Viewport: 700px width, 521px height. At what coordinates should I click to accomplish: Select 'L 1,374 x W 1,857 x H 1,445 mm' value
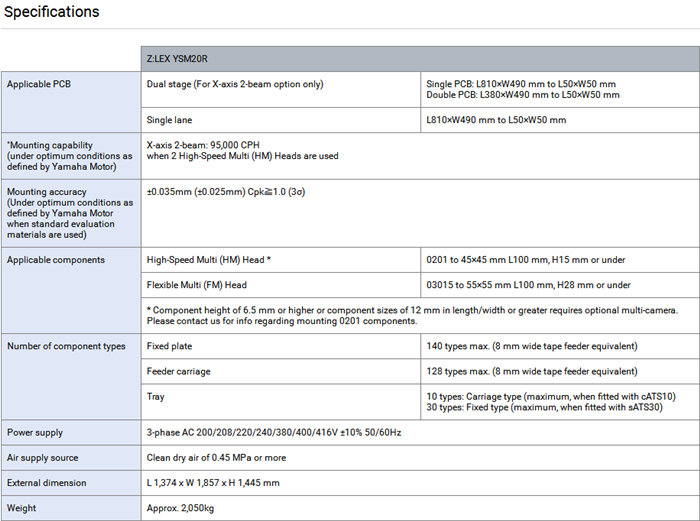point(213,483)
